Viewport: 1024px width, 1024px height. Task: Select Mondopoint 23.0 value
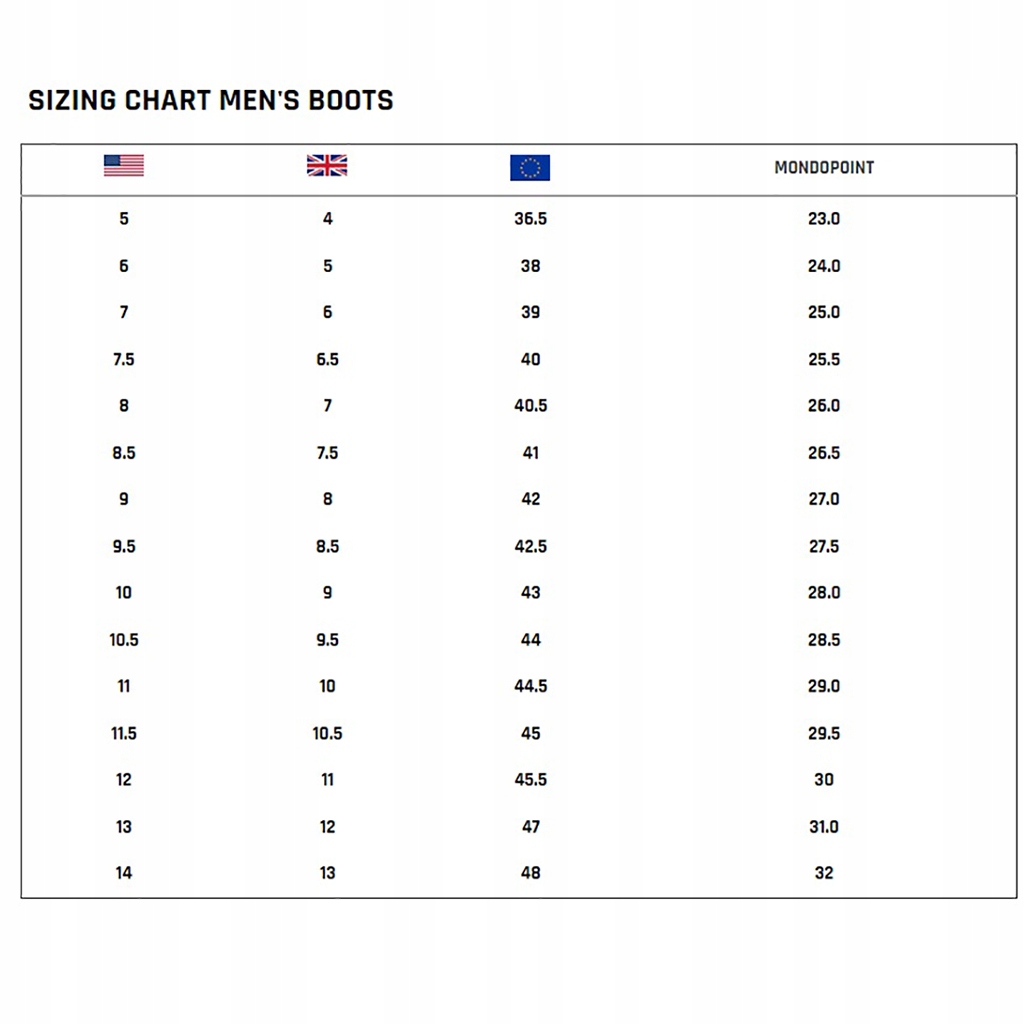(x=824, y=219)
